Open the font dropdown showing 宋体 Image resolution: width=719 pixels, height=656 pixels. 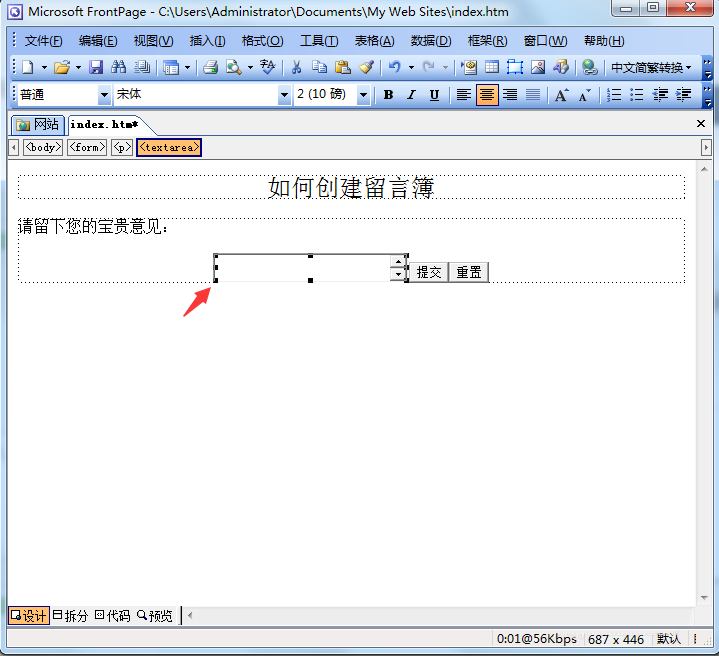(x=284, y=95)
